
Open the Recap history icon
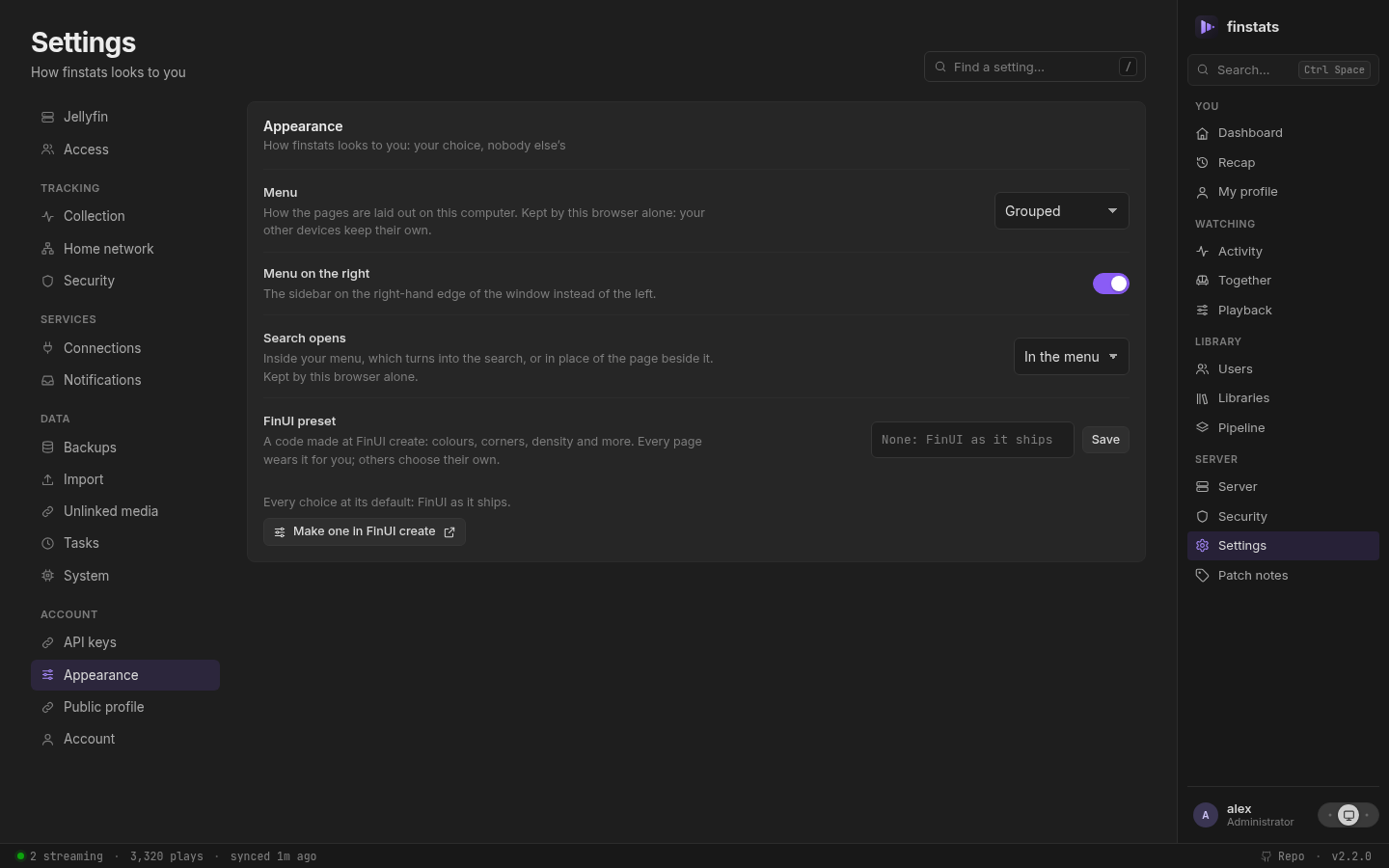coord(1202,163)
